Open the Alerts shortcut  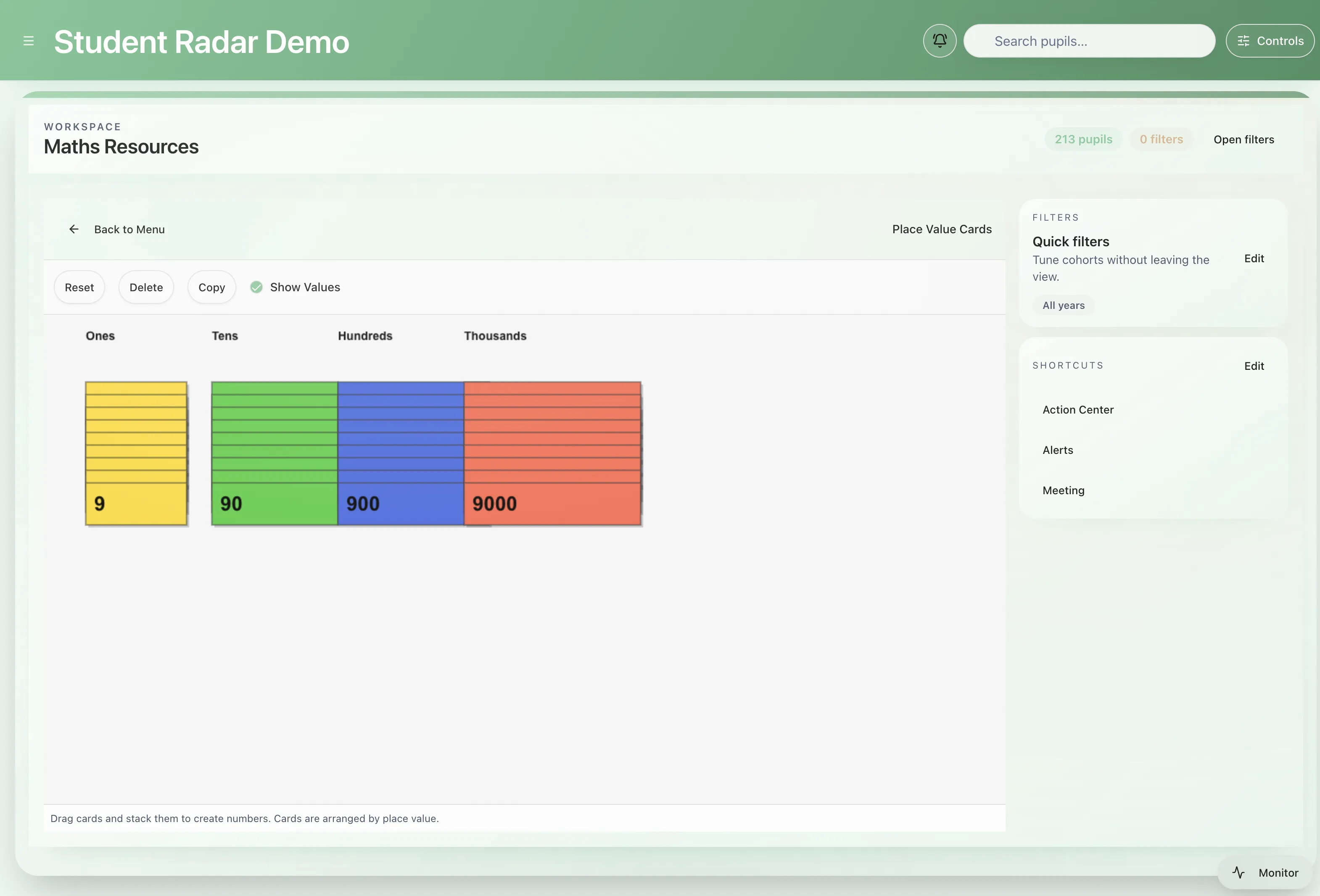(1058, 450)
